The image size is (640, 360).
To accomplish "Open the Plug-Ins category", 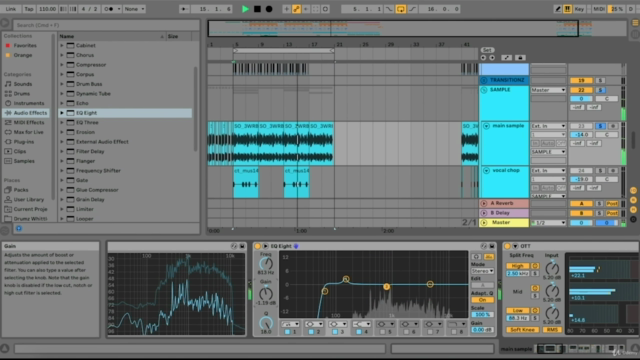I will tap(24, 142).
